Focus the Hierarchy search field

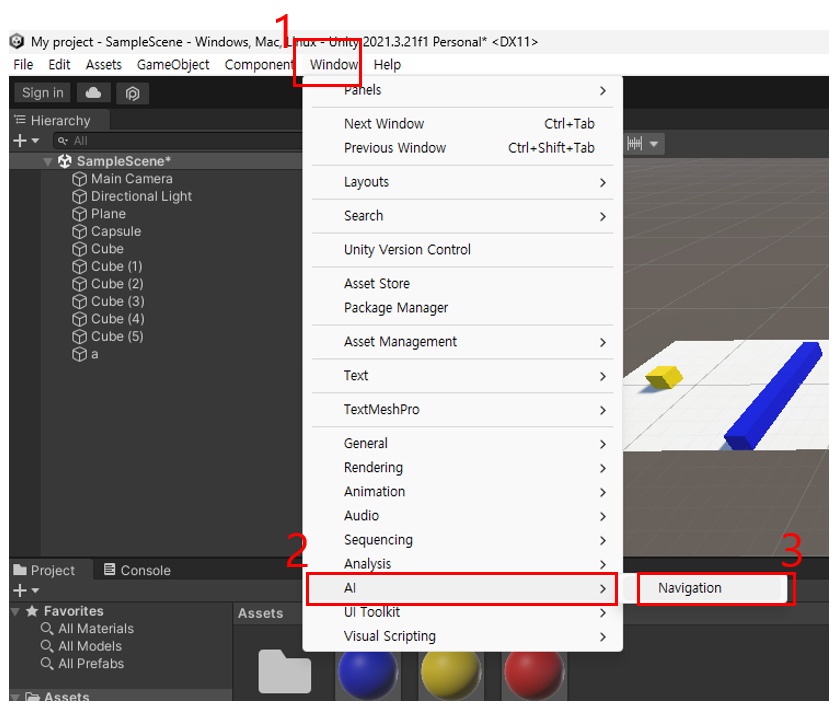point(178,141)
